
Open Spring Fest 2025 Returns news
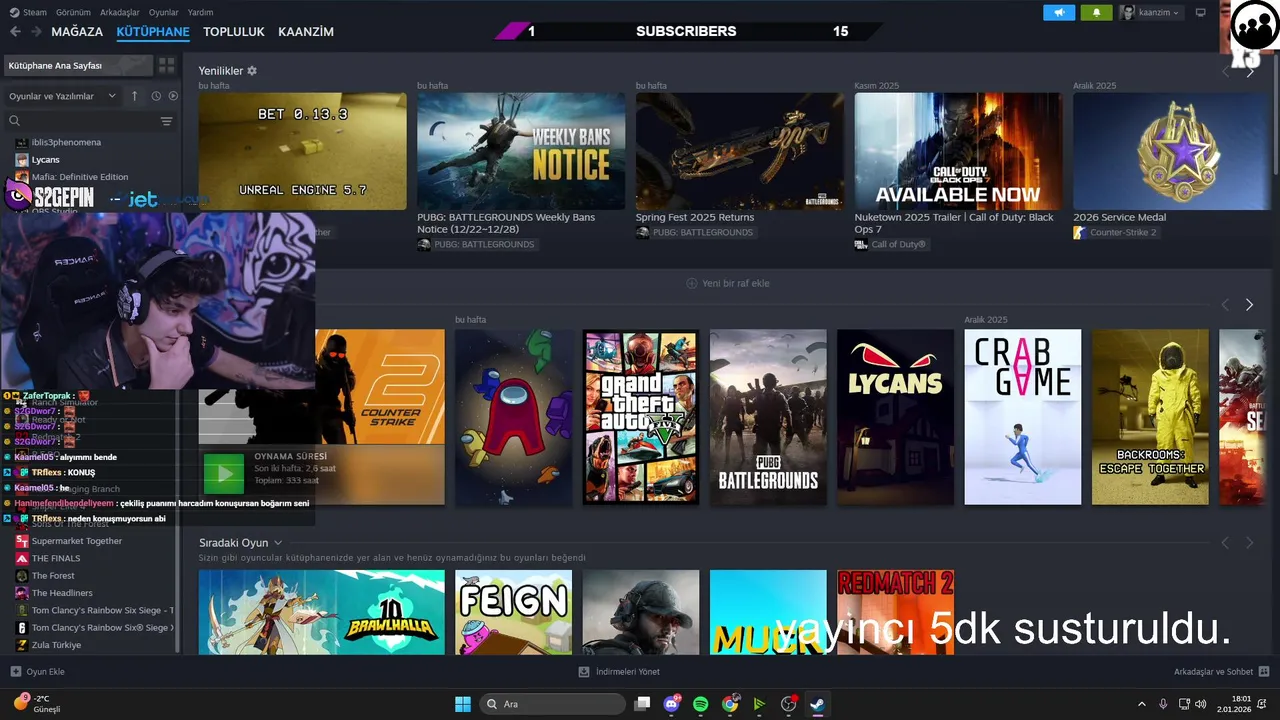pyautogui.click(x=739, y=151)
